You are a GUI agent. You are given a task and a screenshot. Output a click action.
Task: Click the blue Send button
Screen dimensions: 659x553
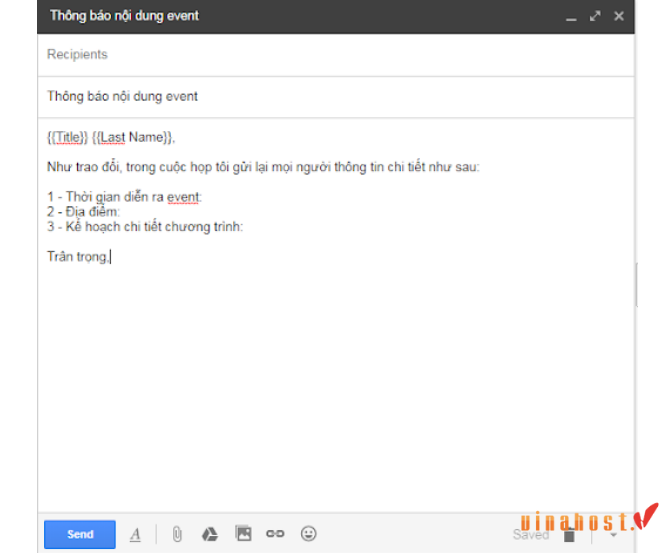pyautogui.click(x=80, y=534)
